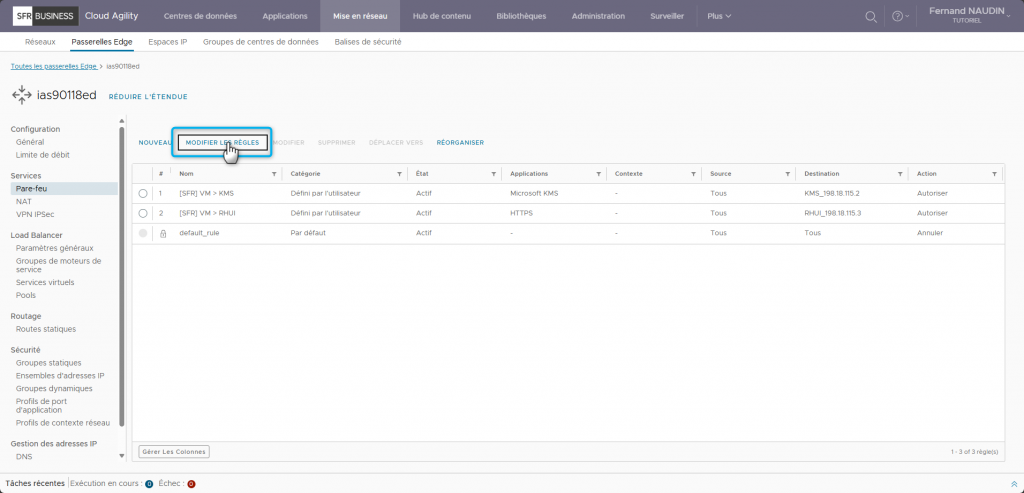Click the Applications column filter icon
This screenshot has width=1024, height=493.
[x=598, y=174]
